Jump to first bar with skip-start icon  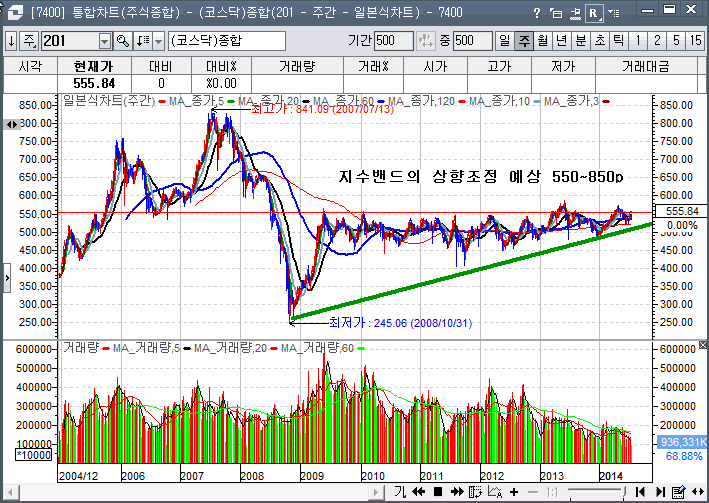click(640, 492)
